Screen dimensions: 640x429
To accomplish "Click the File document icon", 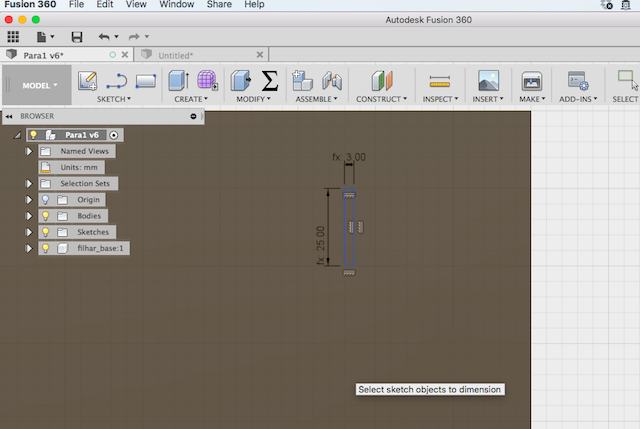I will 41,37.
